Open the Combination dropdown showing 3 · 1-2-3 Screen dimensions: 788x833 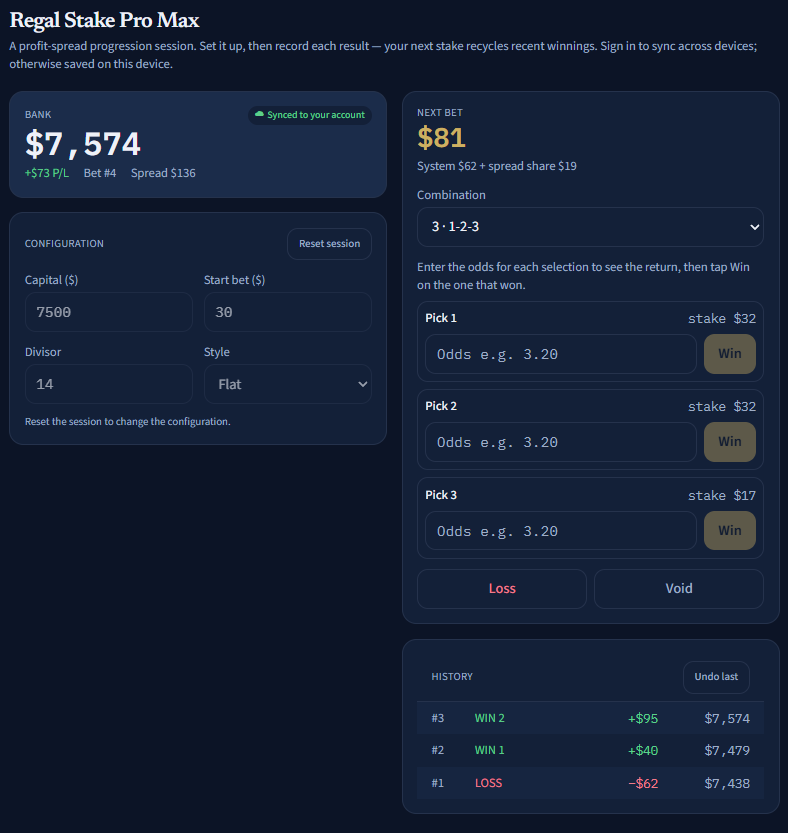coord(590,227)
